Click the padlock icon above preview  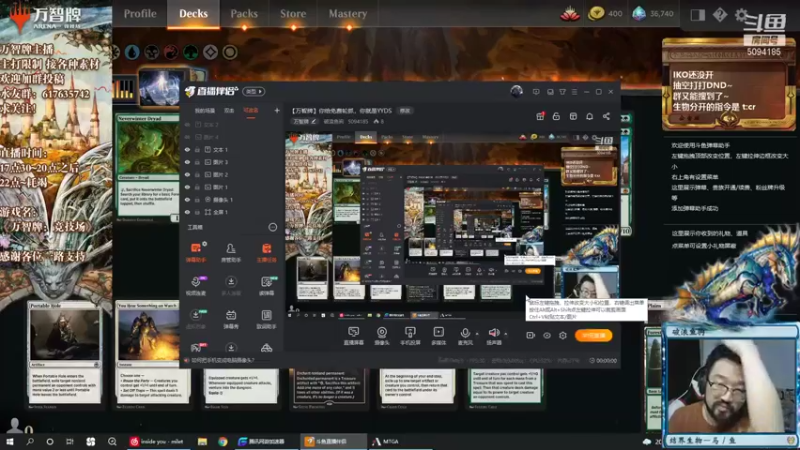[x=556, y=116]
